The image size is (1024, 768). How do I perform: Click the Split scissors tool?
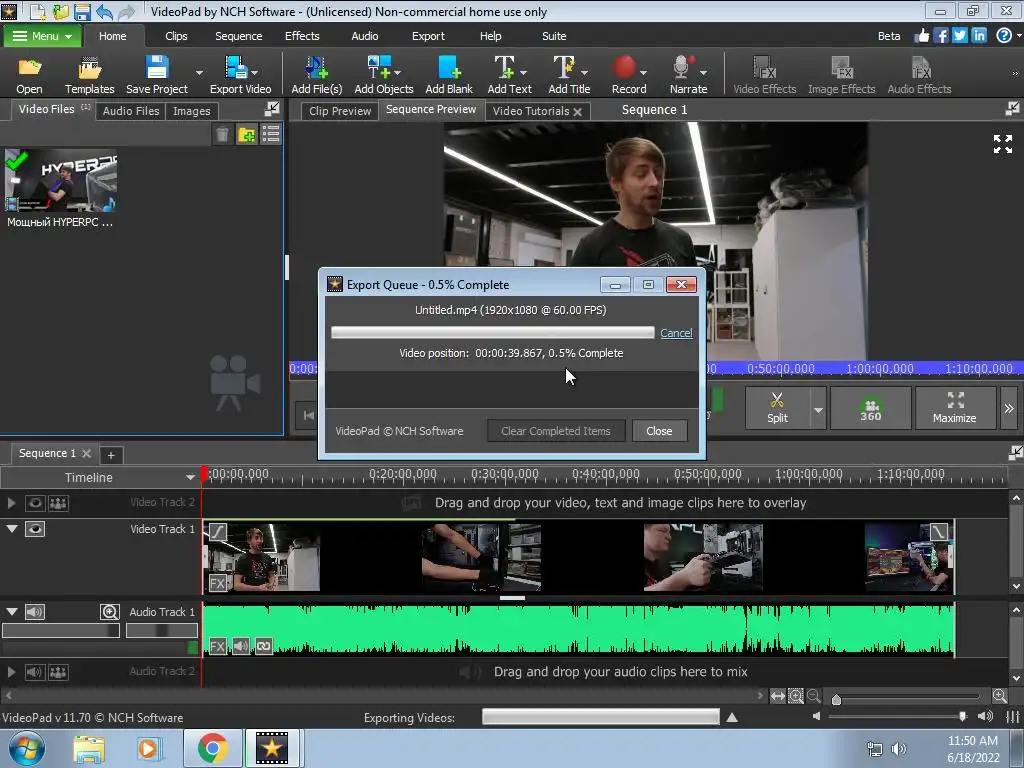pyautogui.click(x=777, y=408)
